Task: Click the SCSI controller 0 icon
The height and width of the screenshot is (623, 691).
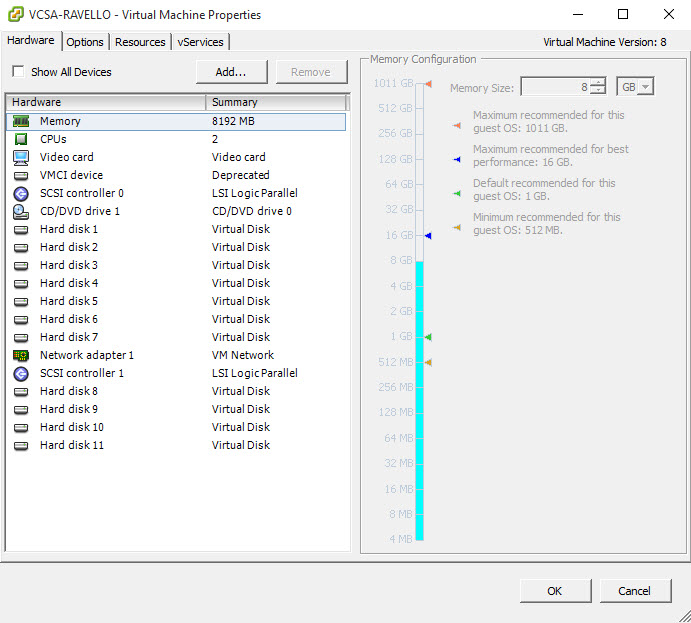Action: [21, 193]
